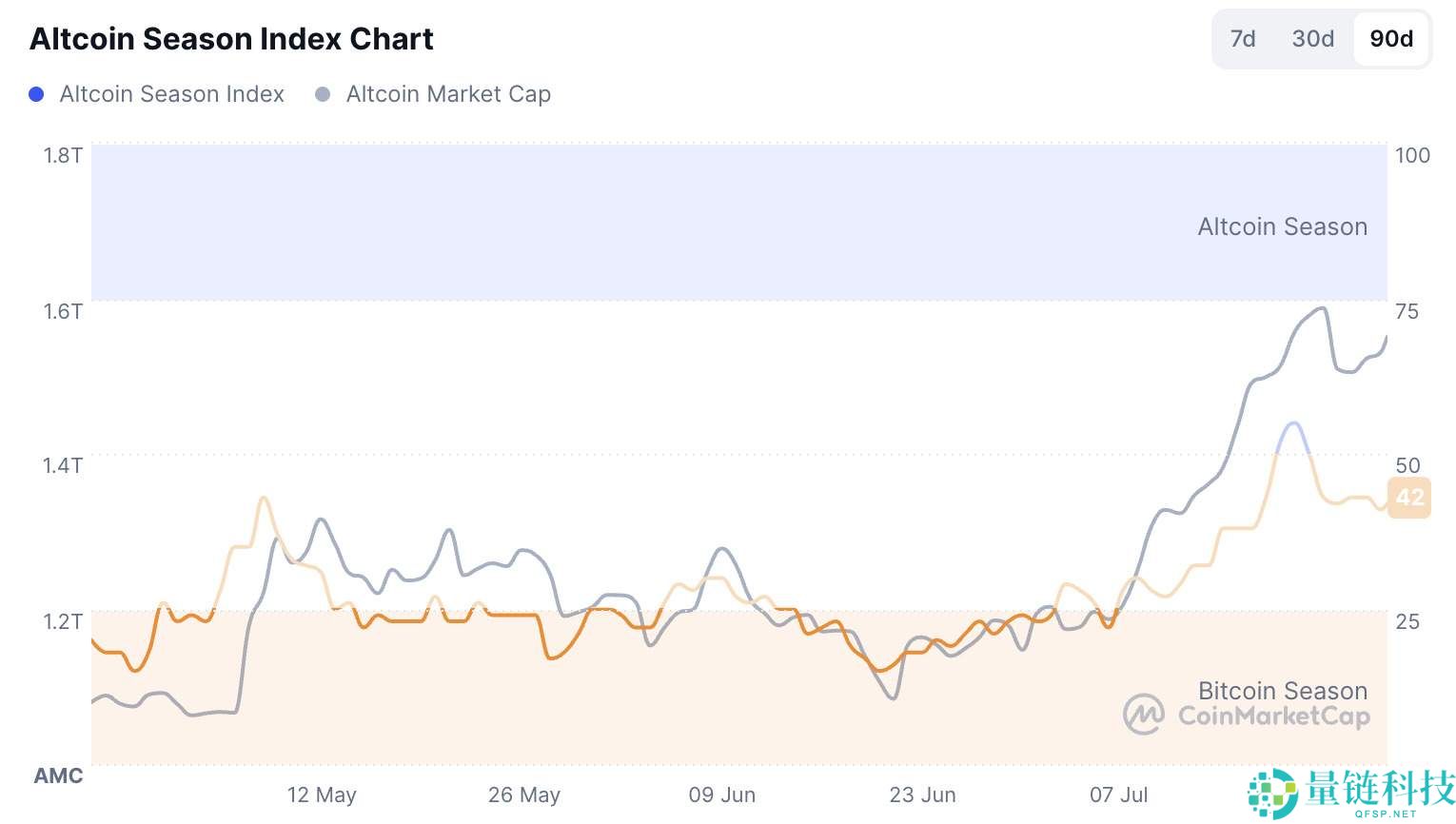Viewport: 1456px width, 824px height.
Task: Click the 07 Jul date marker
Action: [1119, 795]
